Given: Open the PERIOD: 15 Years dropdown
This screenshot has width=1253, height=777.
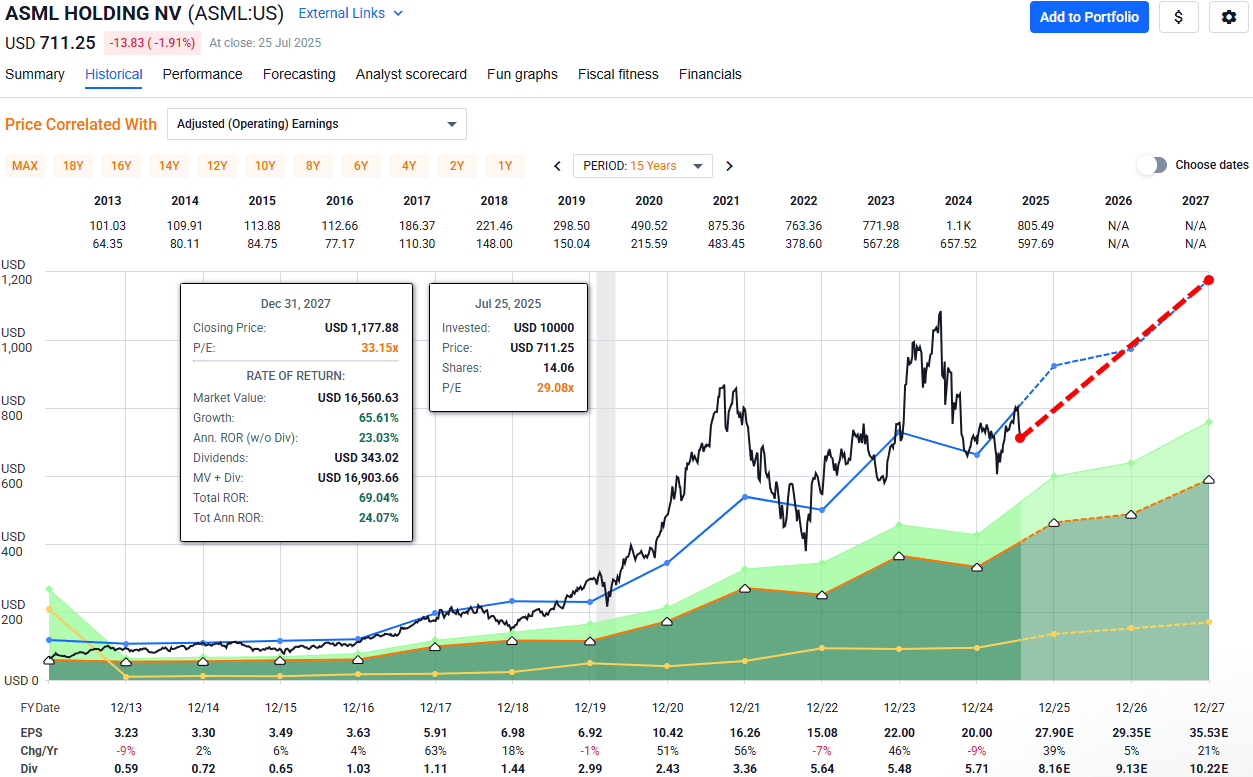Looking at the screenshot, I should (x=642, y=166).
